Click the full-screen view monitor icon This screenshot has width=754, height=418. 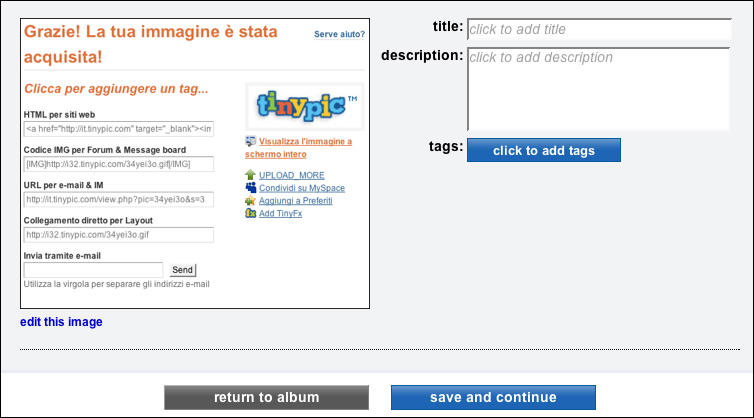[250, 141]
